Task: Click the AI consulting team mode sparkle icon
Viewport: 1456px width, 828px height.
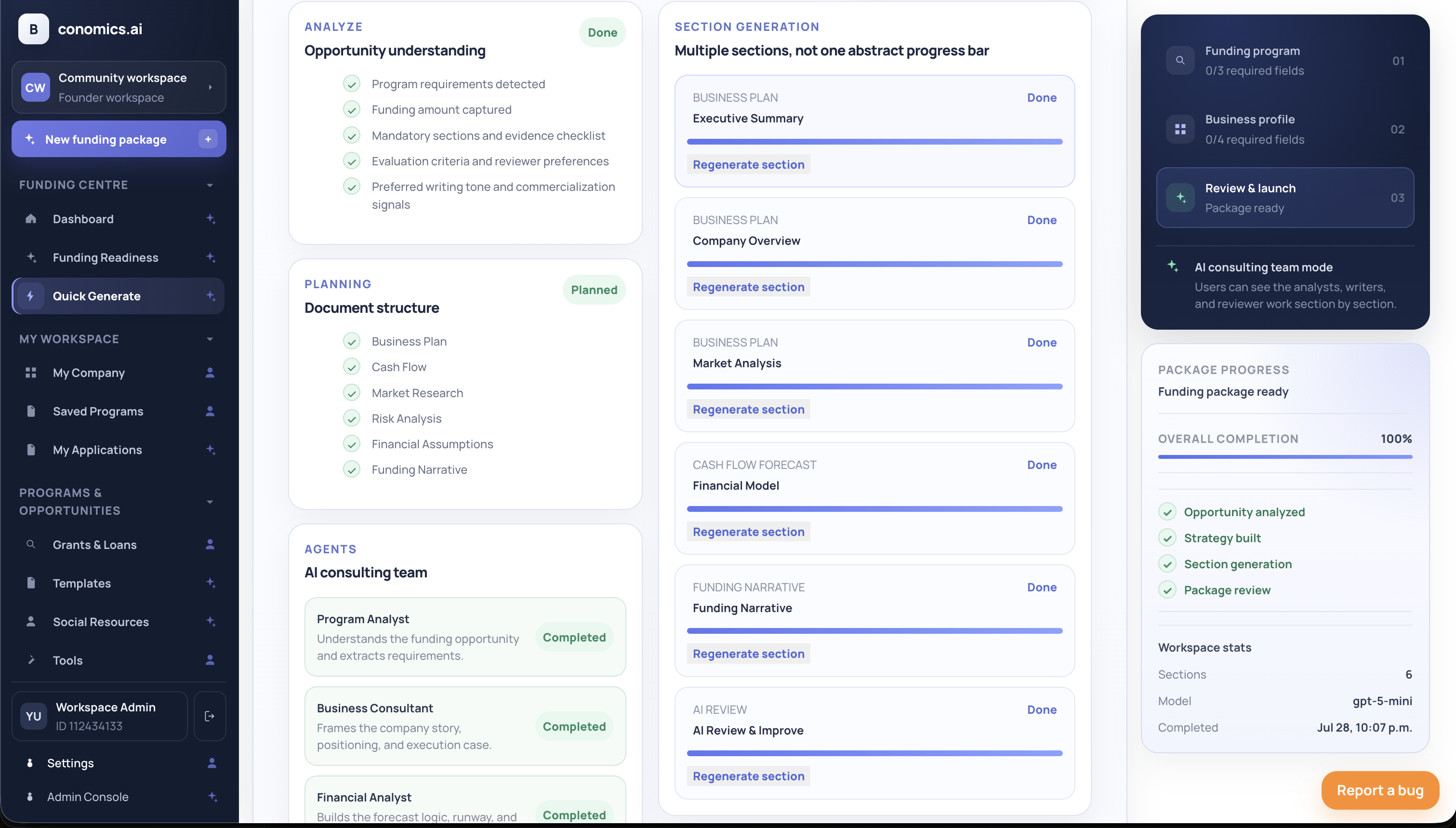Action: 1173,266
